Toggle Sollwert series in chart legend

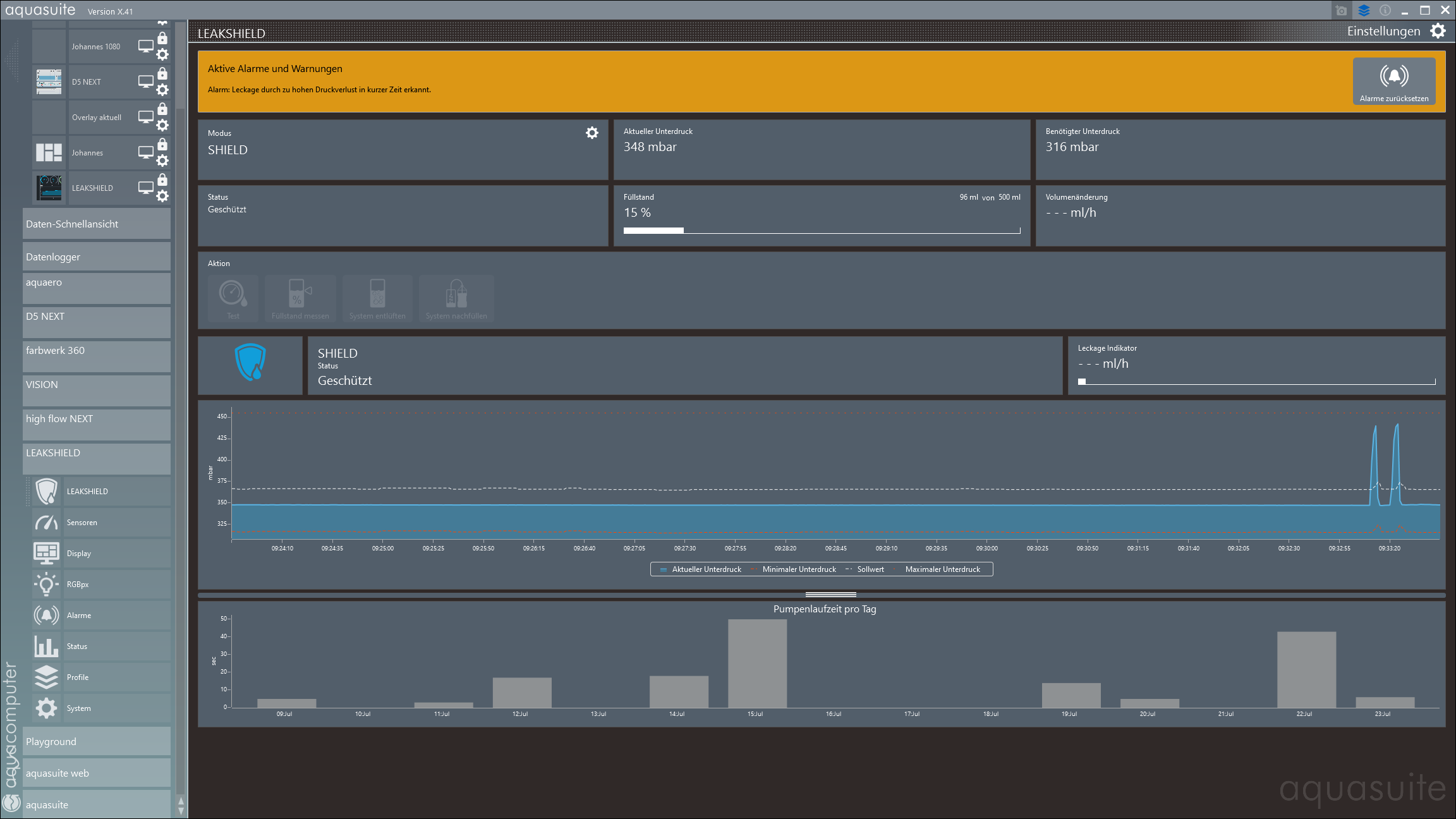click(x=864, y=569)
